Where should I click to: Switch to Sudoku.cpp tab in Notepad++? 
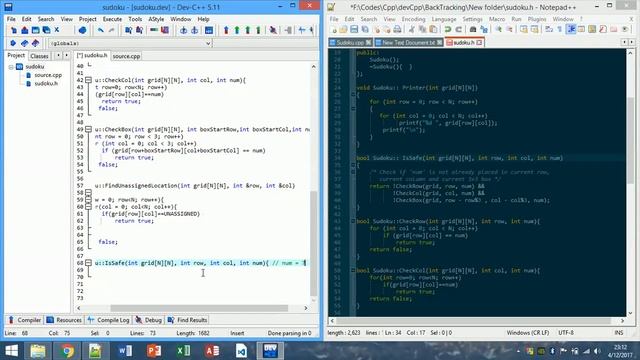coord(350,42)
